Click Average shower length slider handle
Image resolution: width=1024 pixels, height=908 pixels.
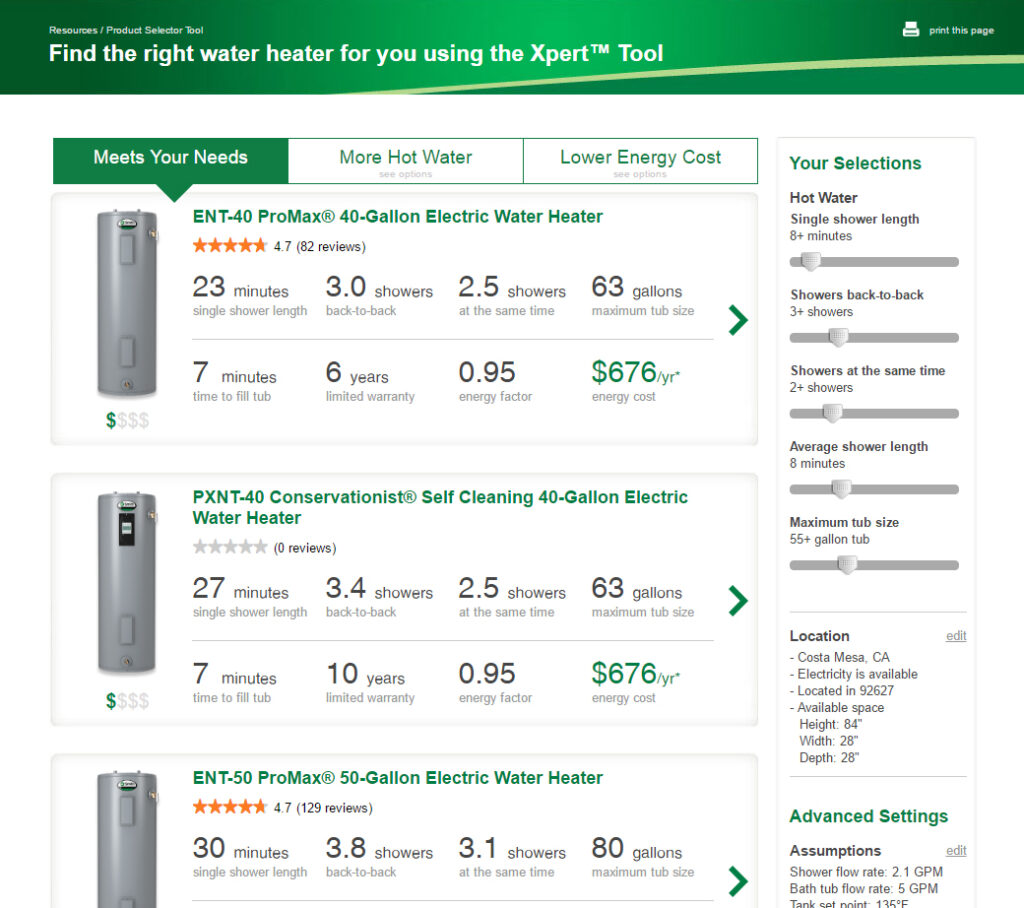point(842,489)
